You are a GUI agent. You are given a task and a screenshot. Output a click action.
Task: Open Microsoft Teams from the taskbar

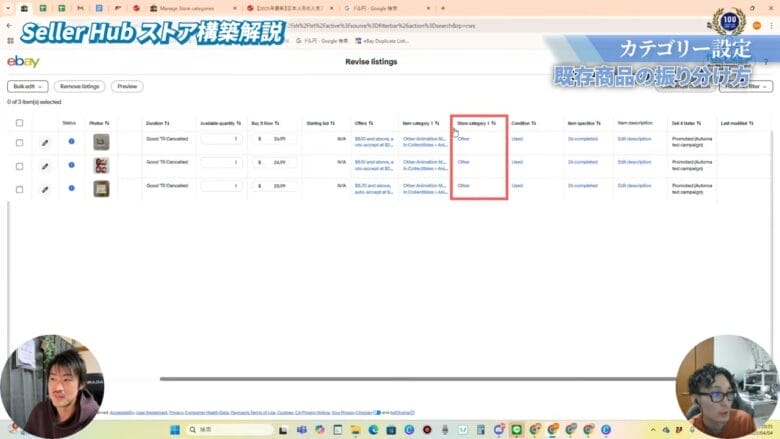coord(301,430)
